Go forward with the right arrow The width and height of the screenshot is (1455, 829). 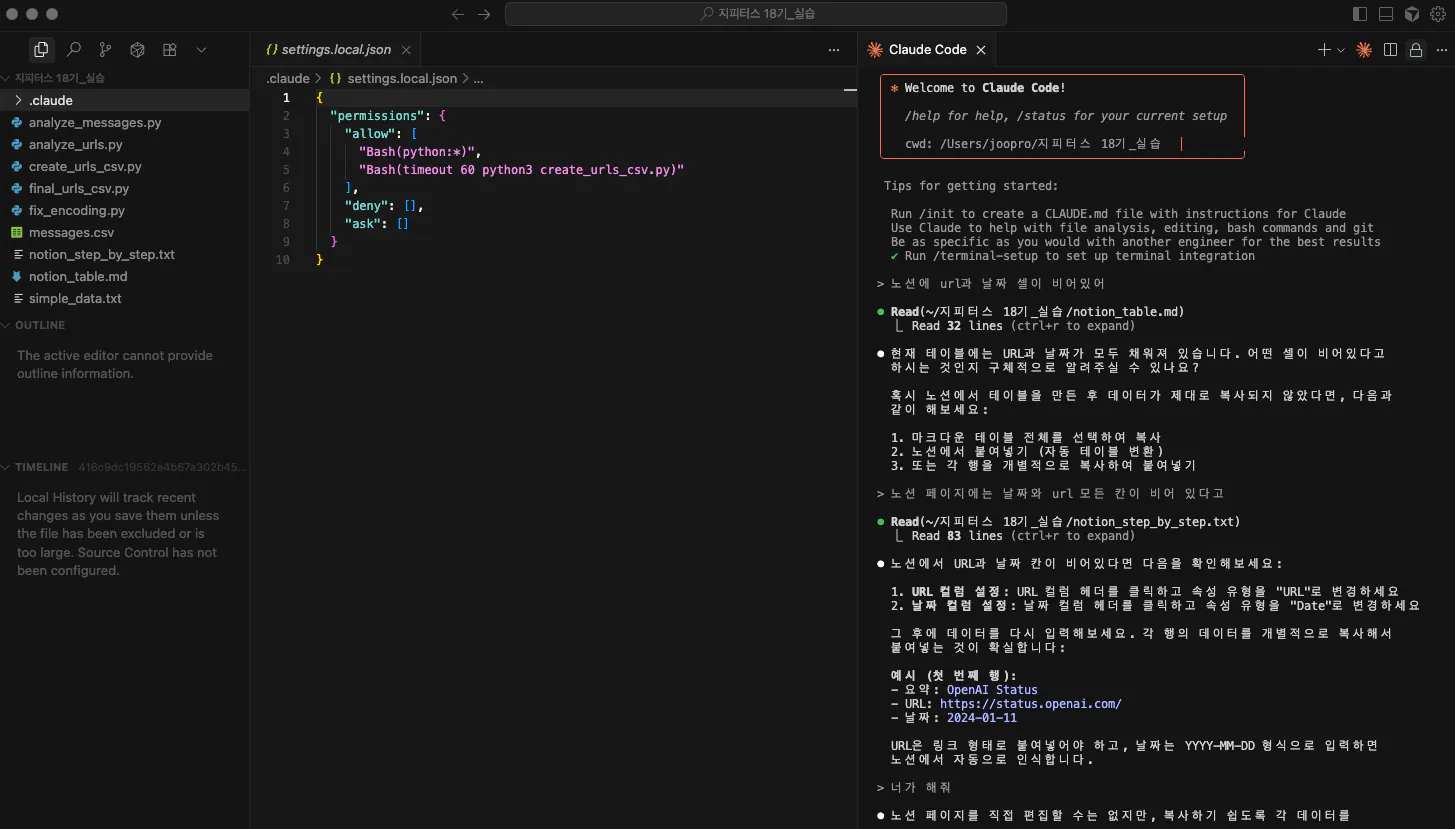(x=484, y=14)
